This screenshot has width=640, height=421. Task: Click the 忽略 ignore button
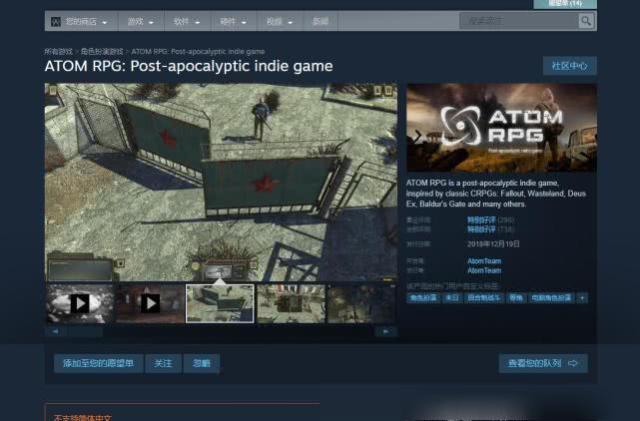click(x=202, y=363)
